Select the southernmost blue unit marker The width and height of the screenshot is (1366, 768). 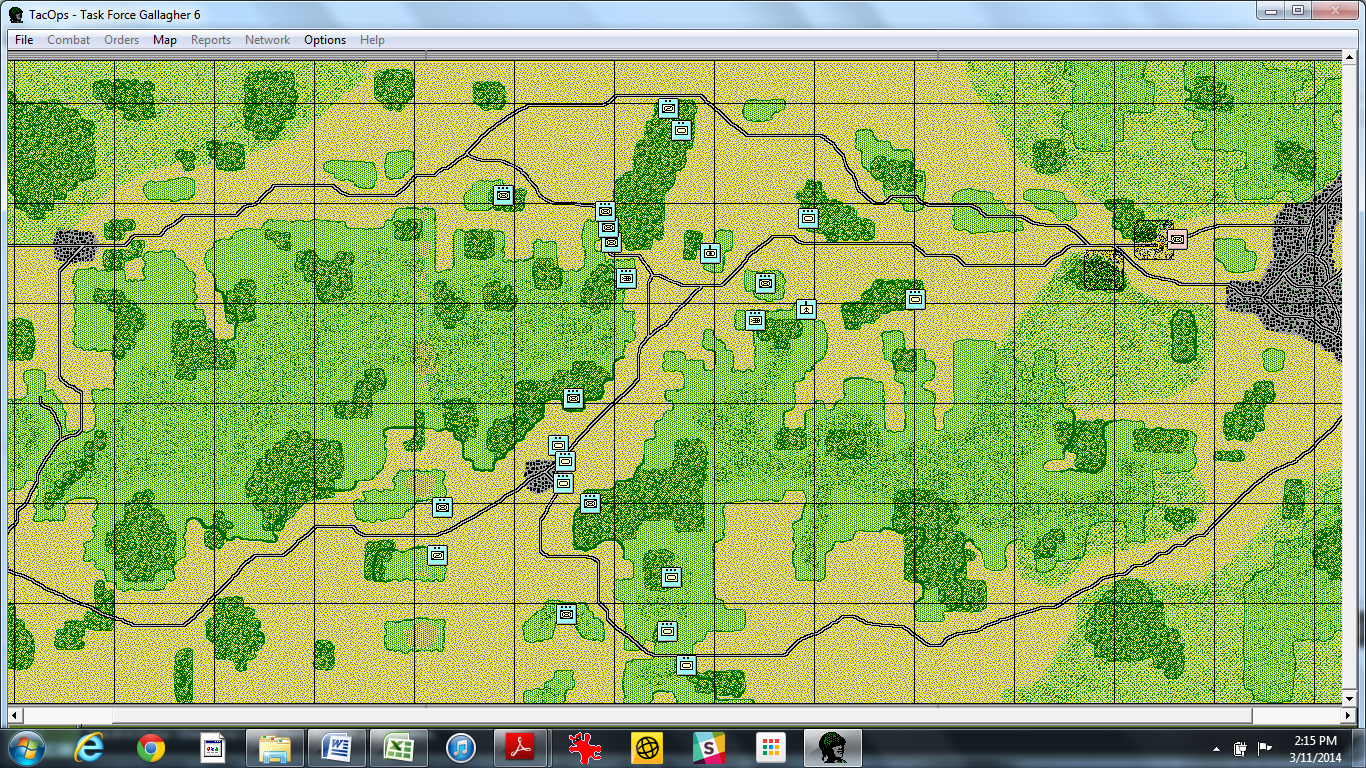click(x=686, y=664)
